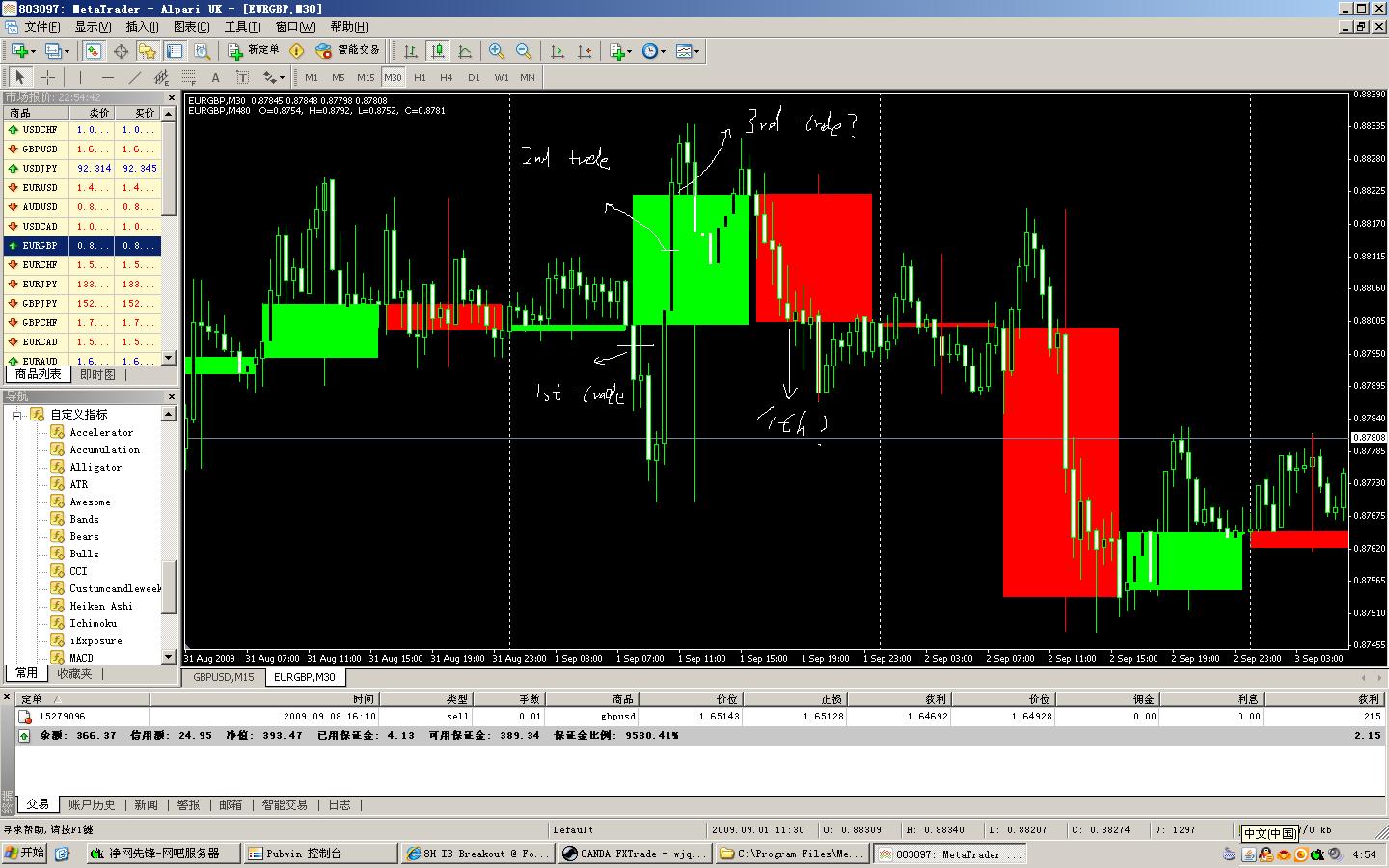Select the draw trendline tool
This screenshot has height=868, width=1389.
(134, 77)
